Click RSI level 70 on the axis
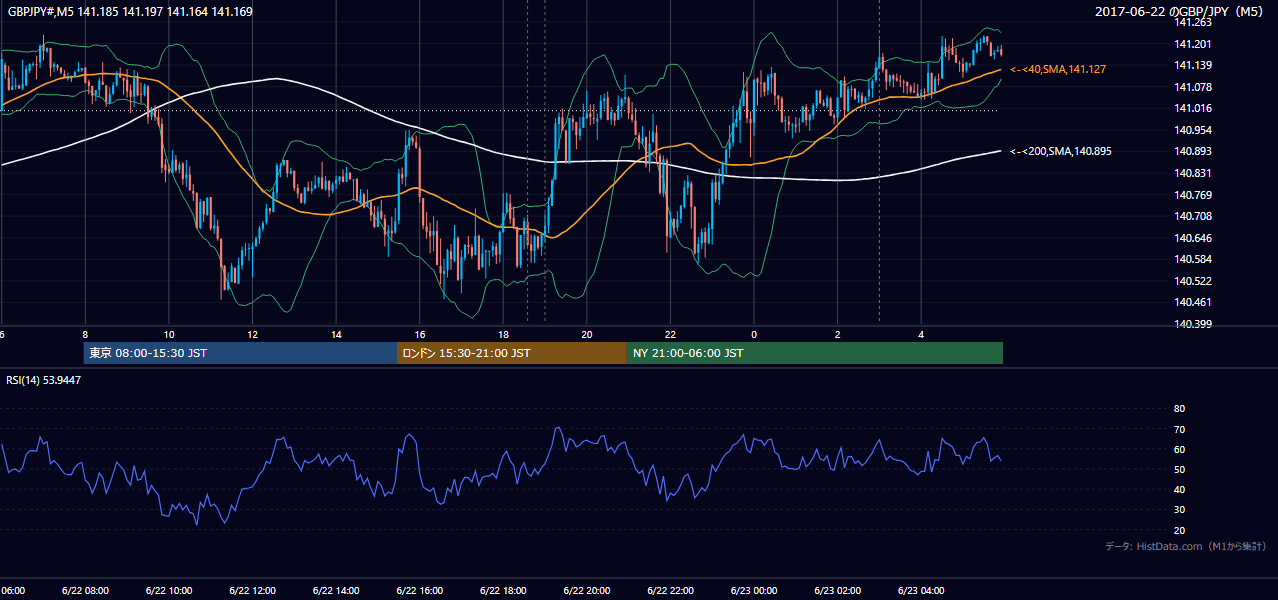1278x600 pixels. [x=1179, y=429]
